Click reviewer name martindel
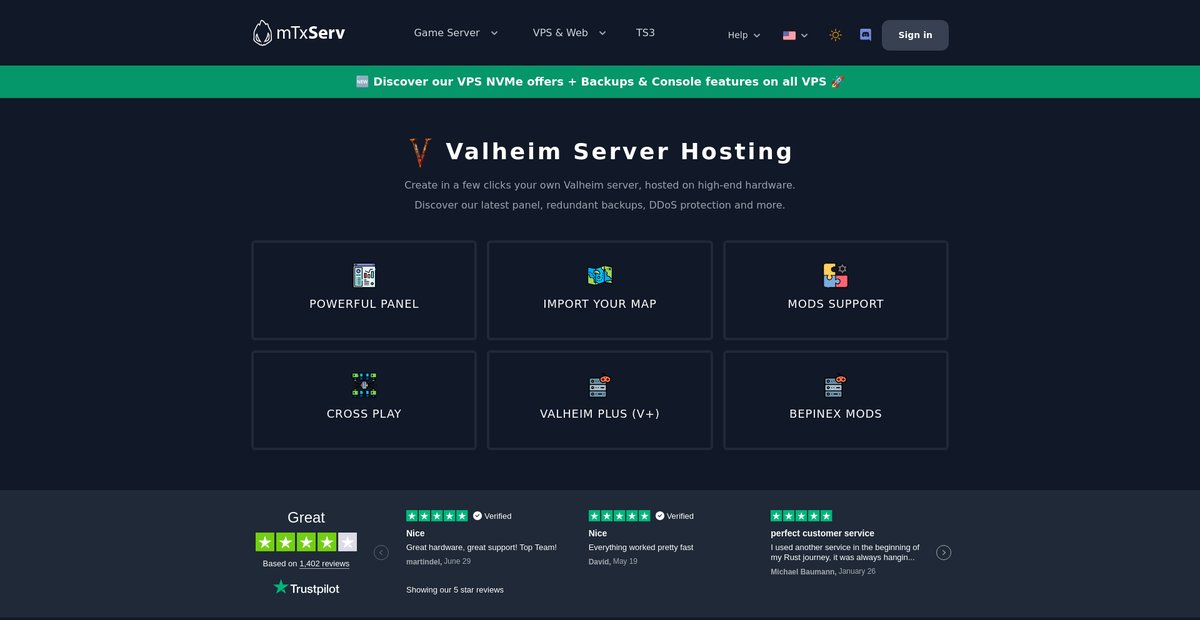This screenshot has width=1200, height=620. (x=423, y=561)
